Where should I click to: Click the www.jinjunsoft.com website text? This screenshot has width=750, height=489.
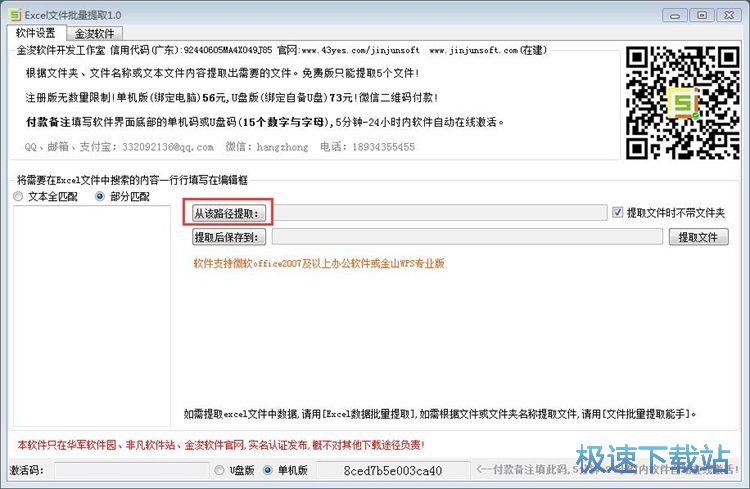click(x=474, y=50)
